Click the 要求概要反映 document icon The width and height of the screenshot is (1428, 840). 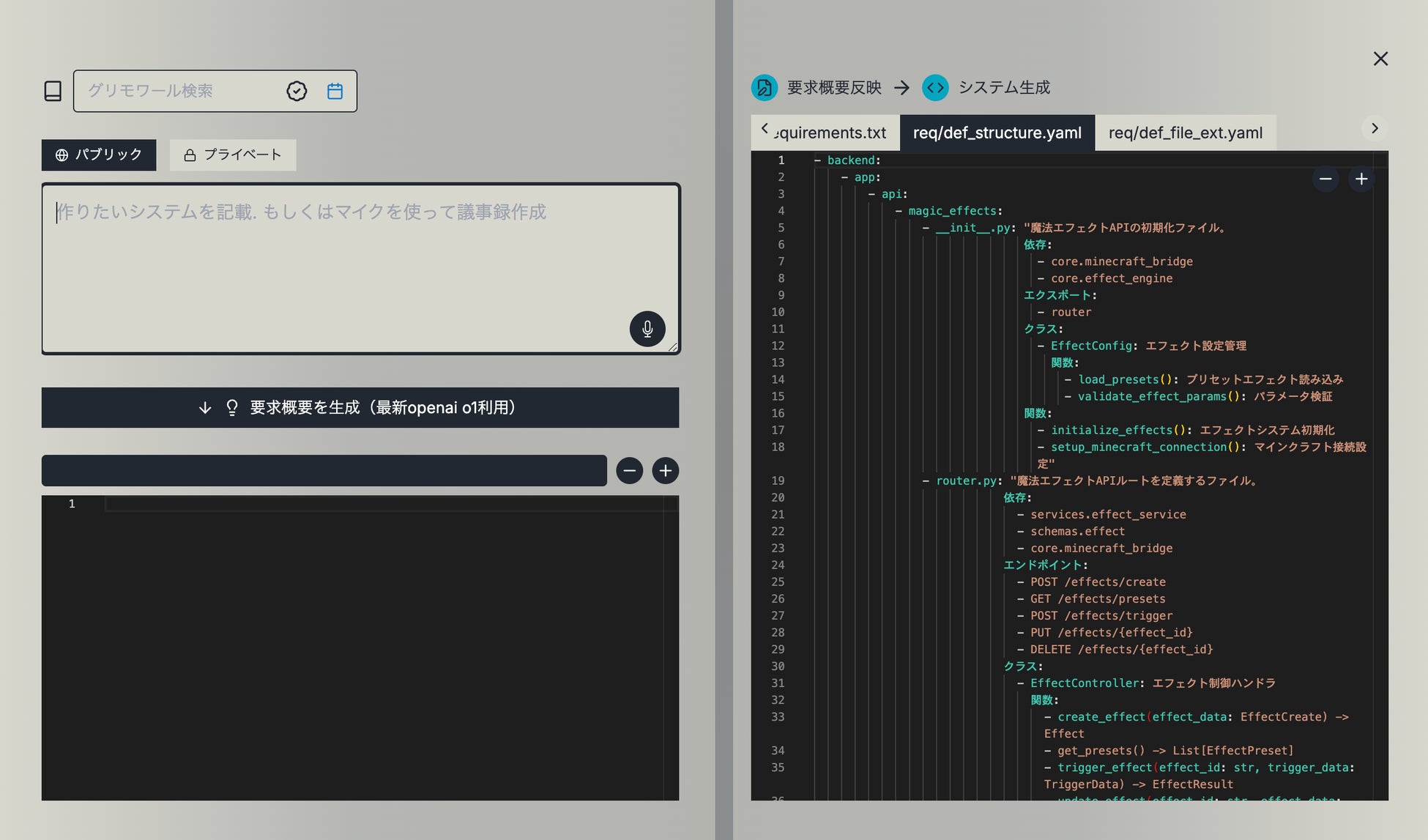764,88
